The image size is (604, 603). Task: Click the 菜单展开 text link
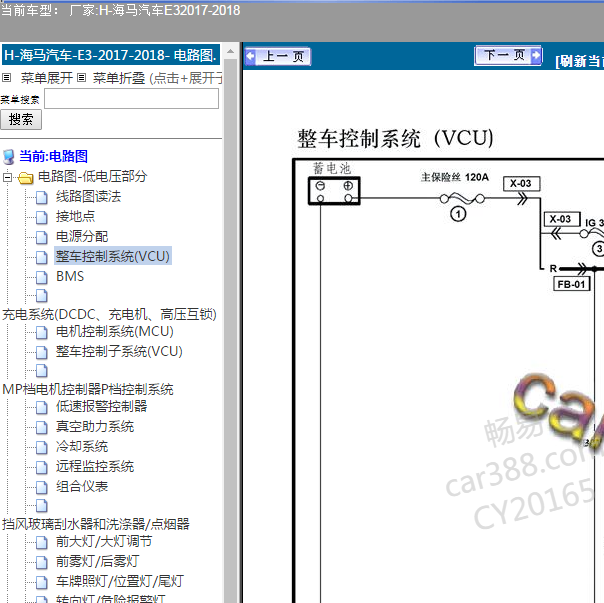[47, 78]
